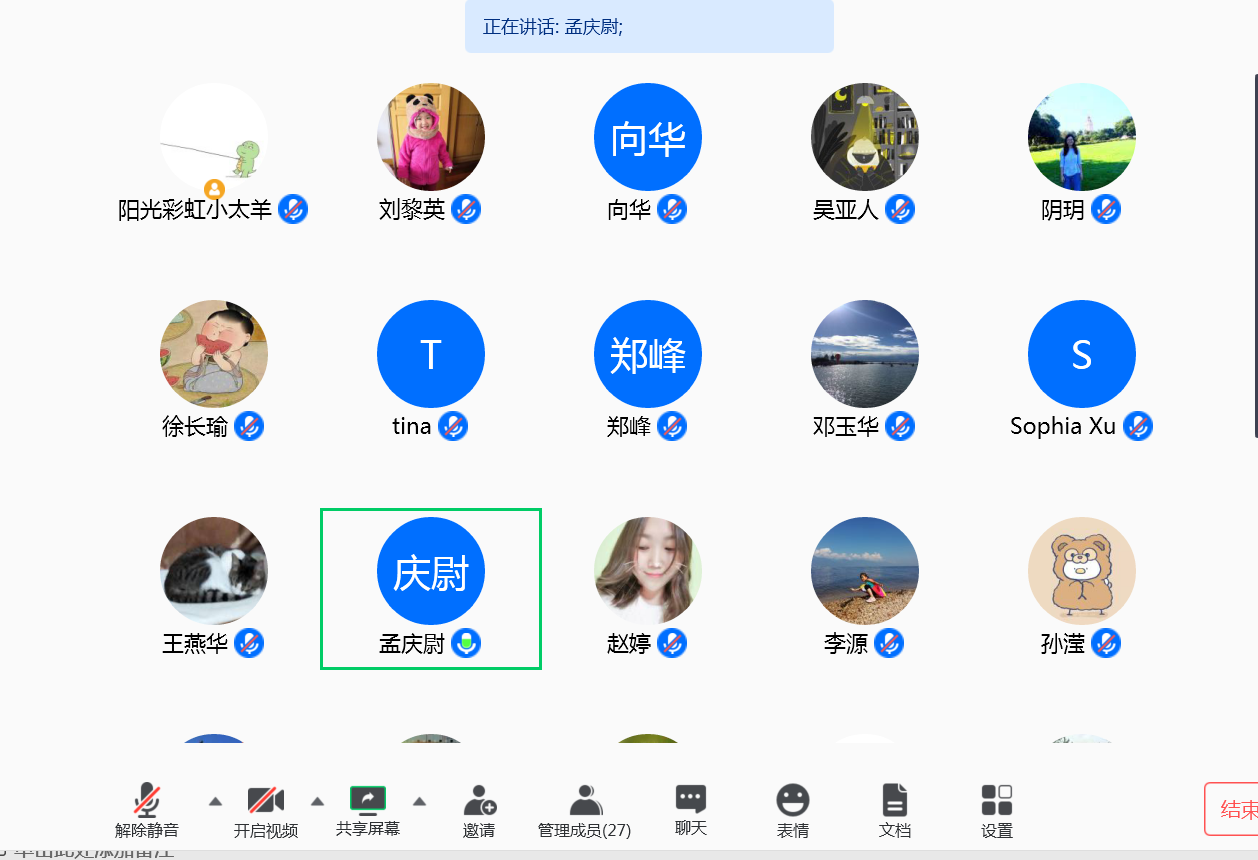This screenshot has width=1258, height=860.
Task: Select the 向华 blue avatar circle
Action: [x=648, y=137]
